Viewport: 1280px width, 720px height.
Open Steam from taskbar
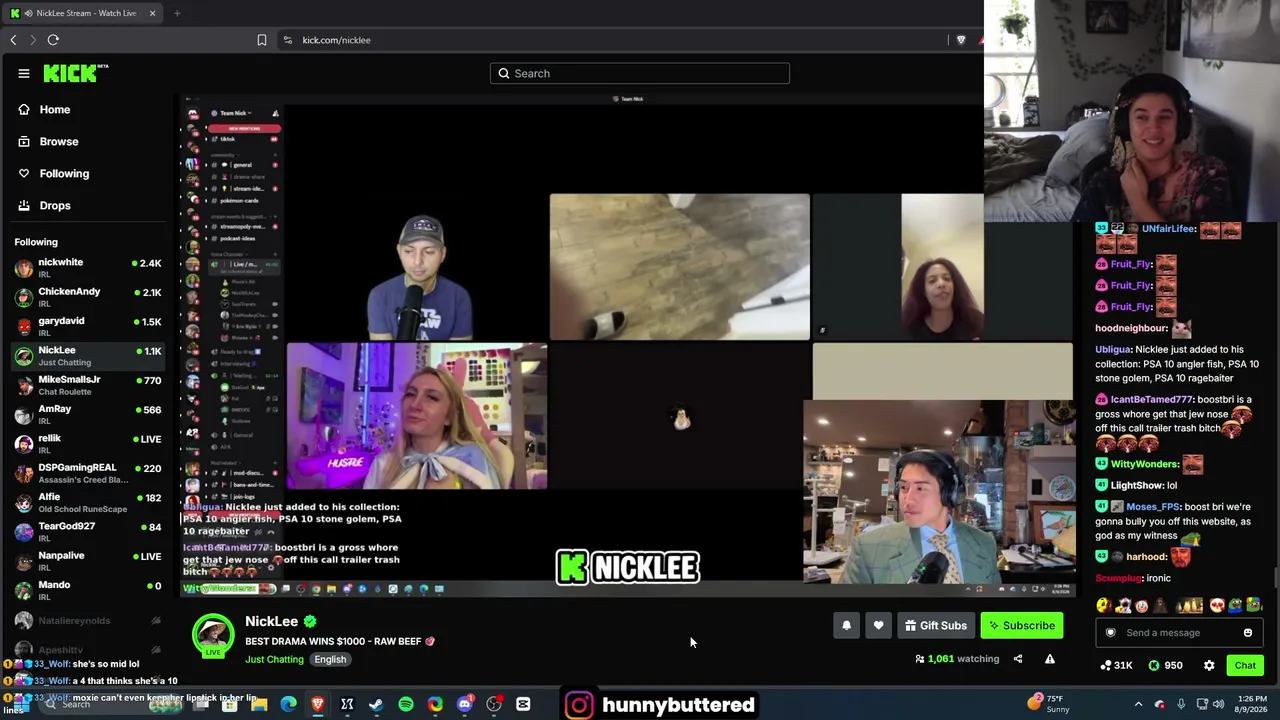[x=376, y=705]
